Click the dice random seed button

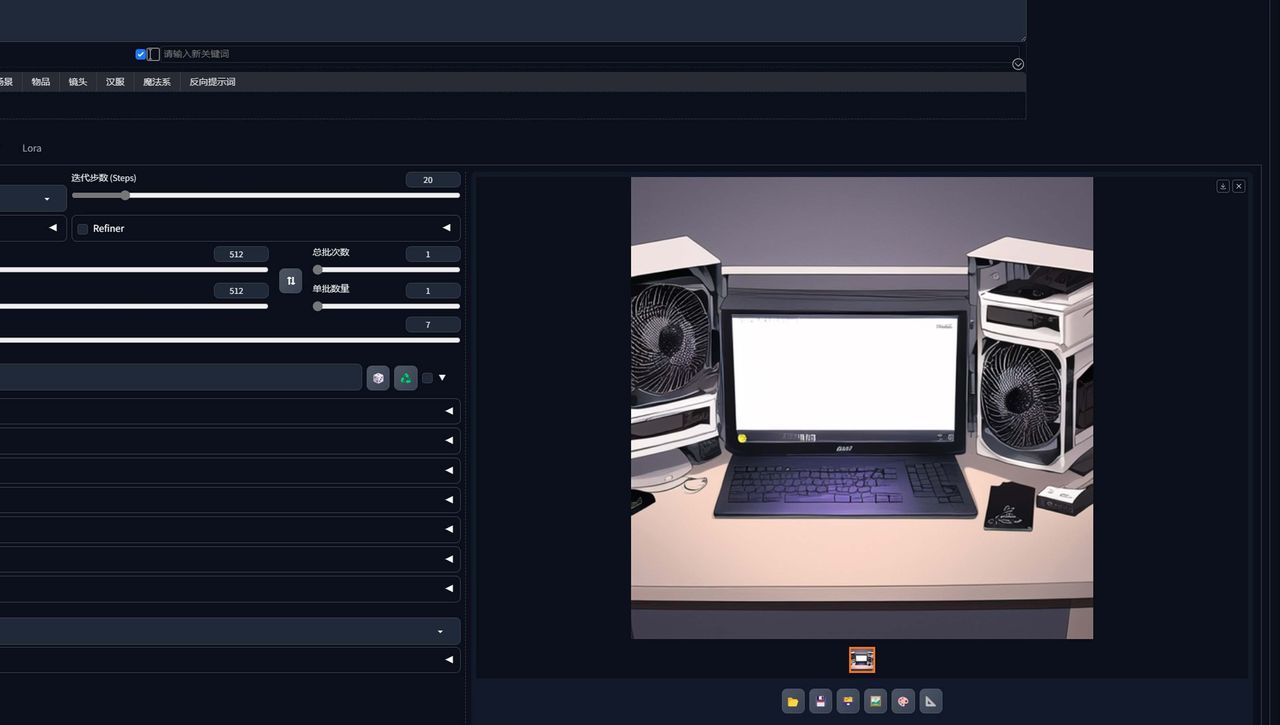click(378, 378)
